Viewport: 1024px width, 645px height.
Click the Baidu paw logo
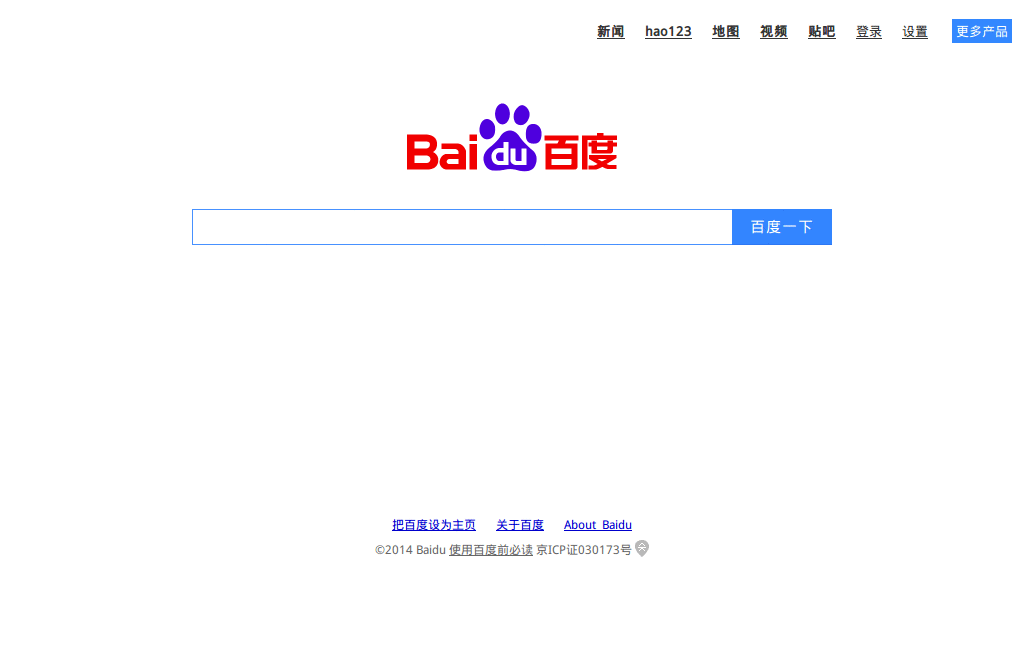[x=511, y=137]
